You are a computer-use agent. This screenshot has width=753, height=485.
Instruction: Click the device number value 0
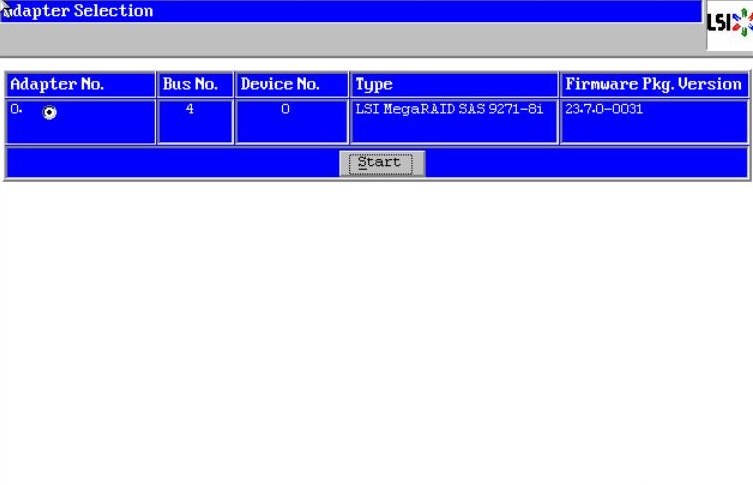click(285, 109)
